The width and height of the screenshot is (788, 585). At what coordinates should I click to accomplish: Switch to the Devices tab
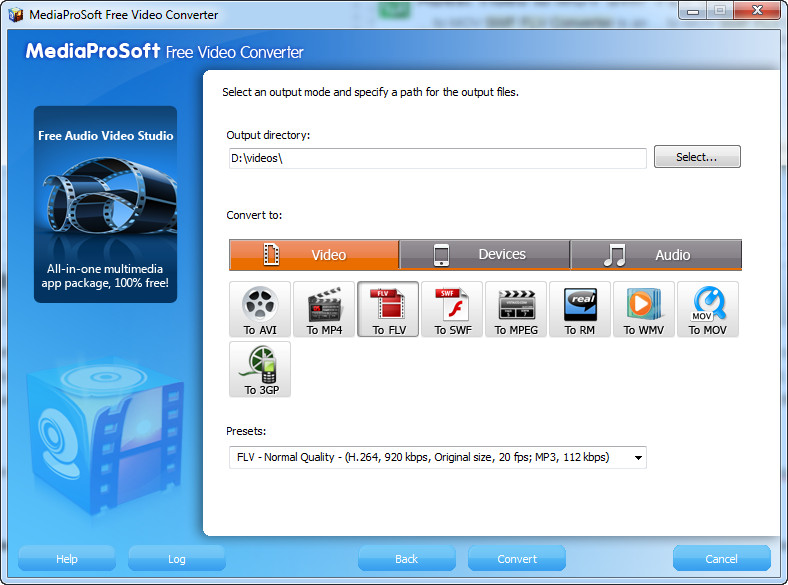[485, 255]
